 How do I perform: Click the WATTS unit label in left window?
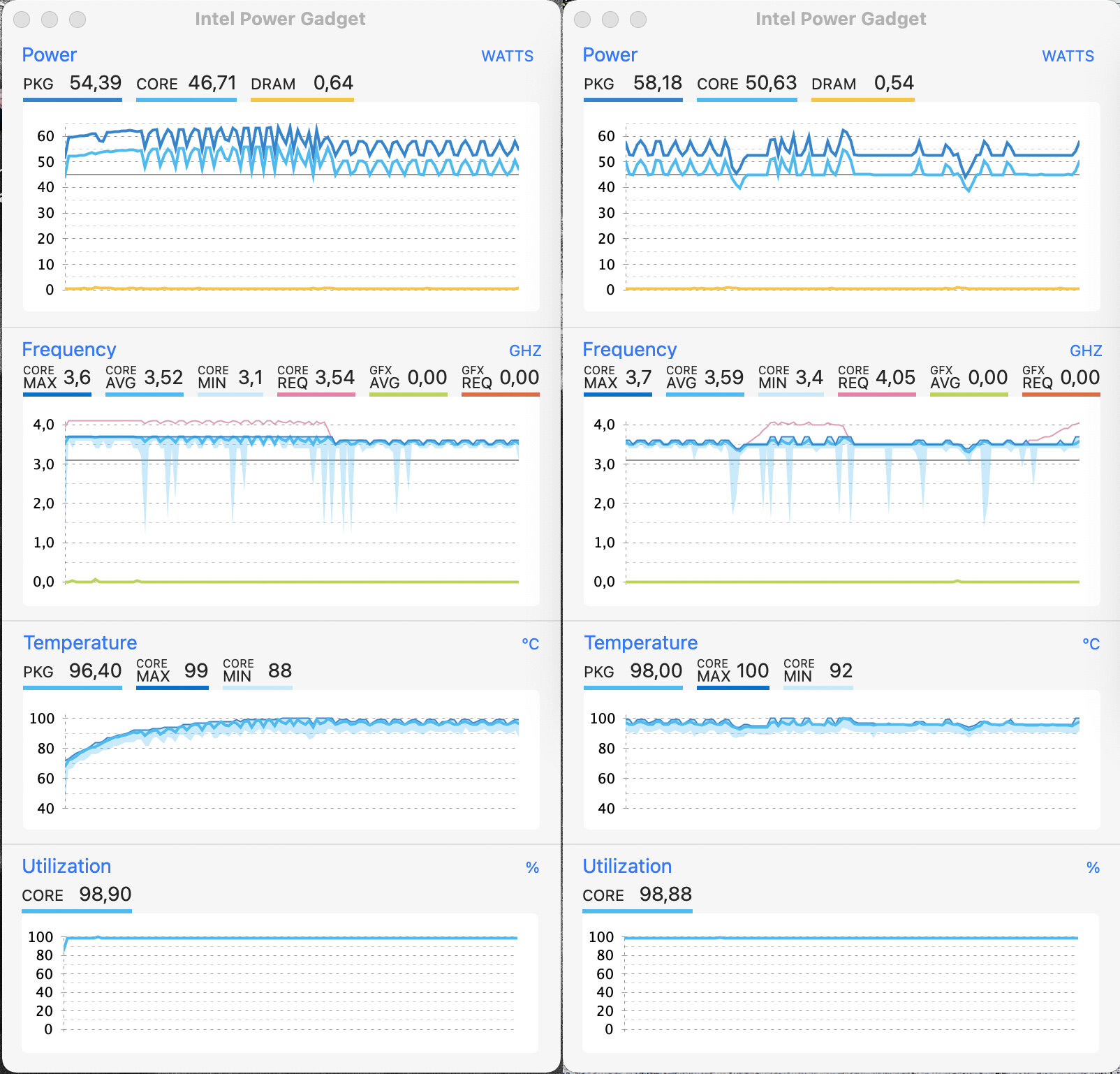pos(507,57)
